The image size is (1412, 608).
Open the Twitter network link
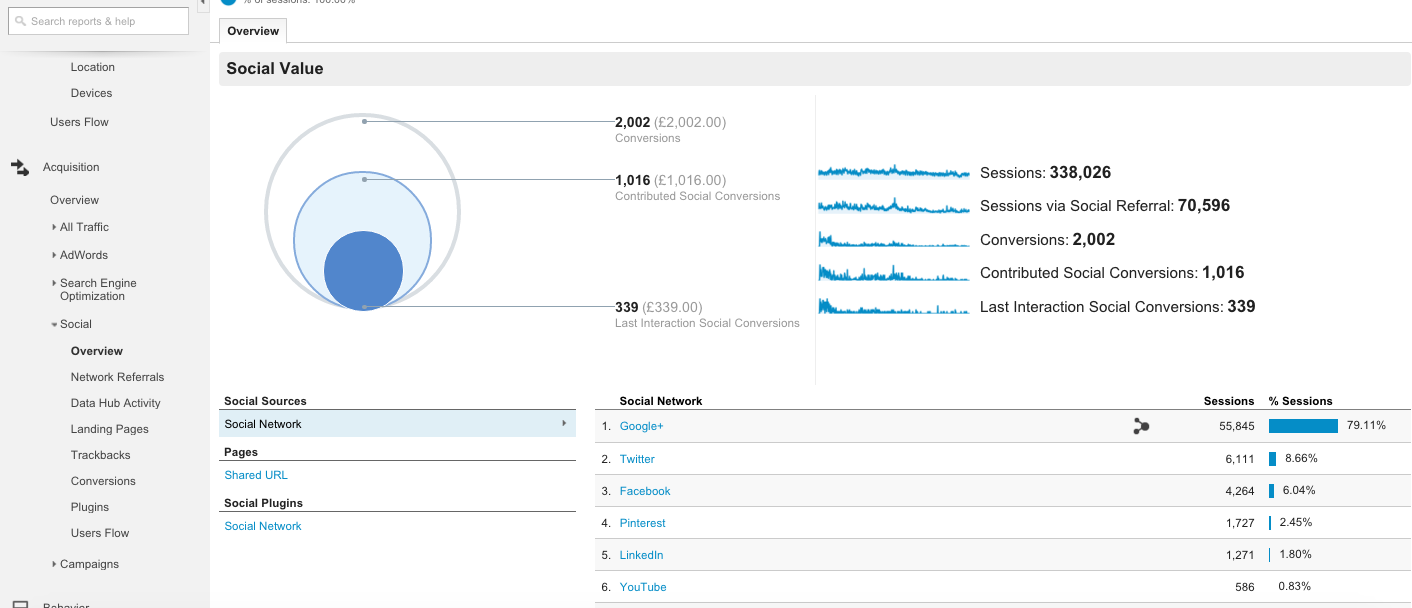point(637,459)
